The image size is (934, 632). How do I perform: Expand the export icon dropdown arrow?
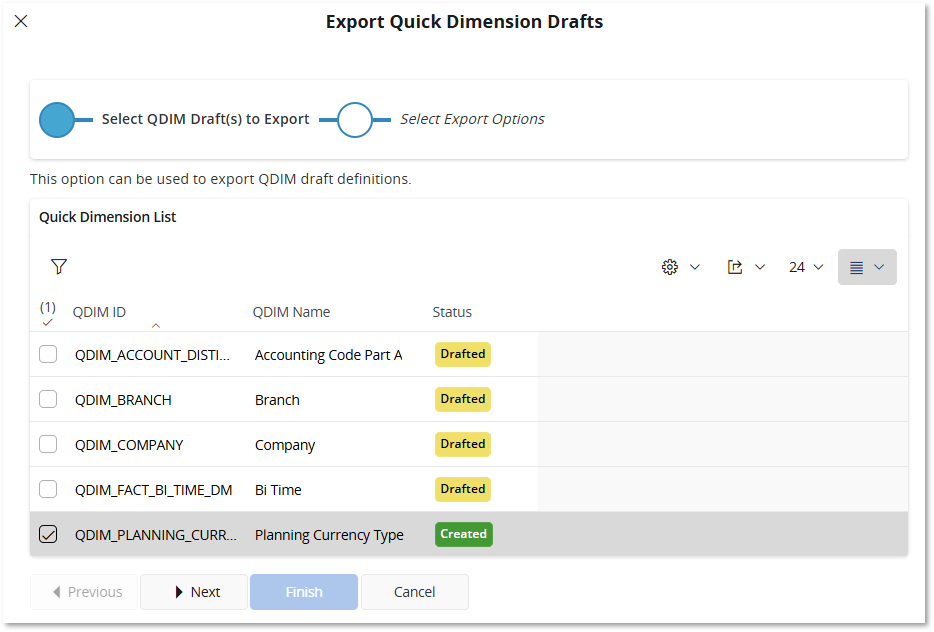[759, 267]
